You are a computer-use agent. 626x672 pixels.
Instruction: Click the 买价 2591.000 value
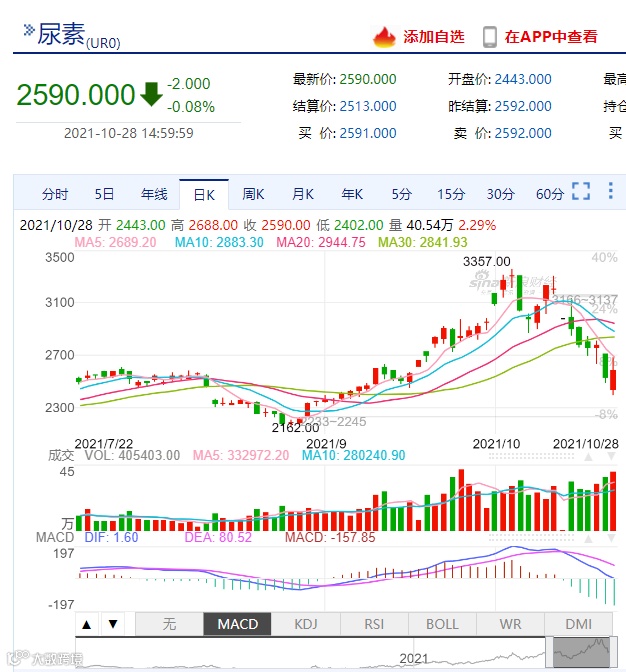click(x=368, y=133)
